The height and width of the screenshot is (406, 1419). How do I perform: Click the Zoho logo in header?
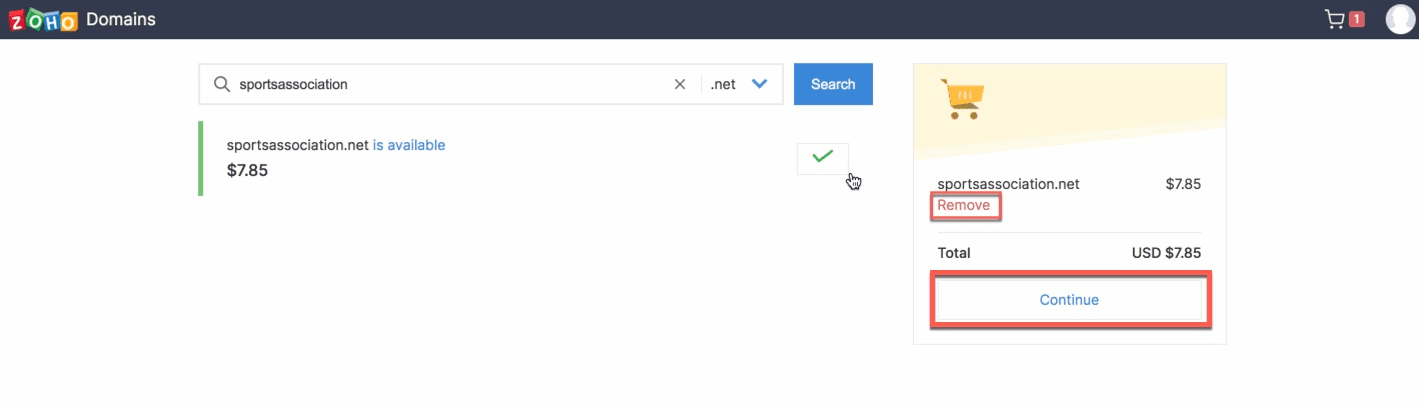click(x=42, y=19)
